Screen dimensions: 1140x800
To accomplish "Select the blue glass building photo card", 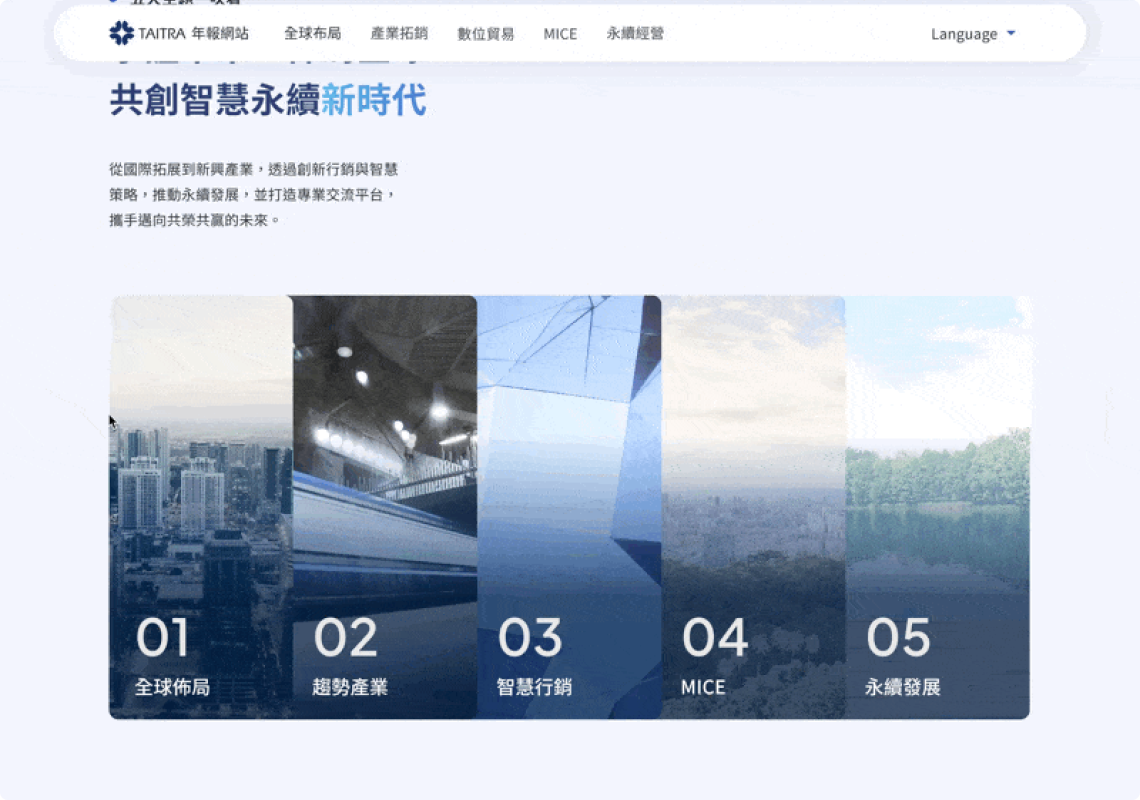I will [568, 450].
